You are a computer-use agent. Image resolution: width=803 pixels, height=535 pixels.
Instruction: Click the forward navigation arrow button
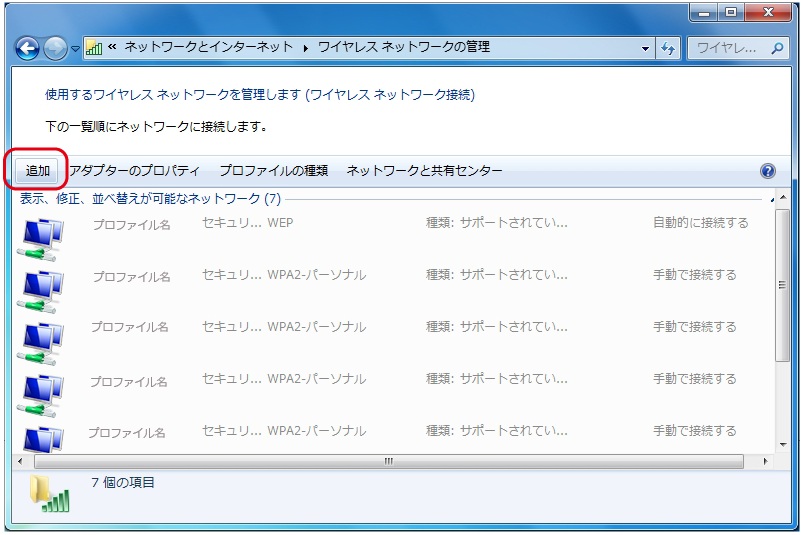click(x=55, y=47)
